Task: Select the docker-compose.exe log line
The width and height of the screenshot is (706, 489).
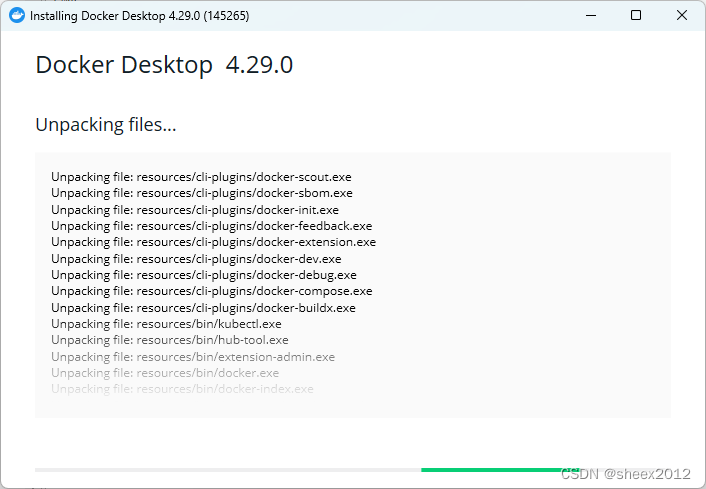Action: pos(212,291)
